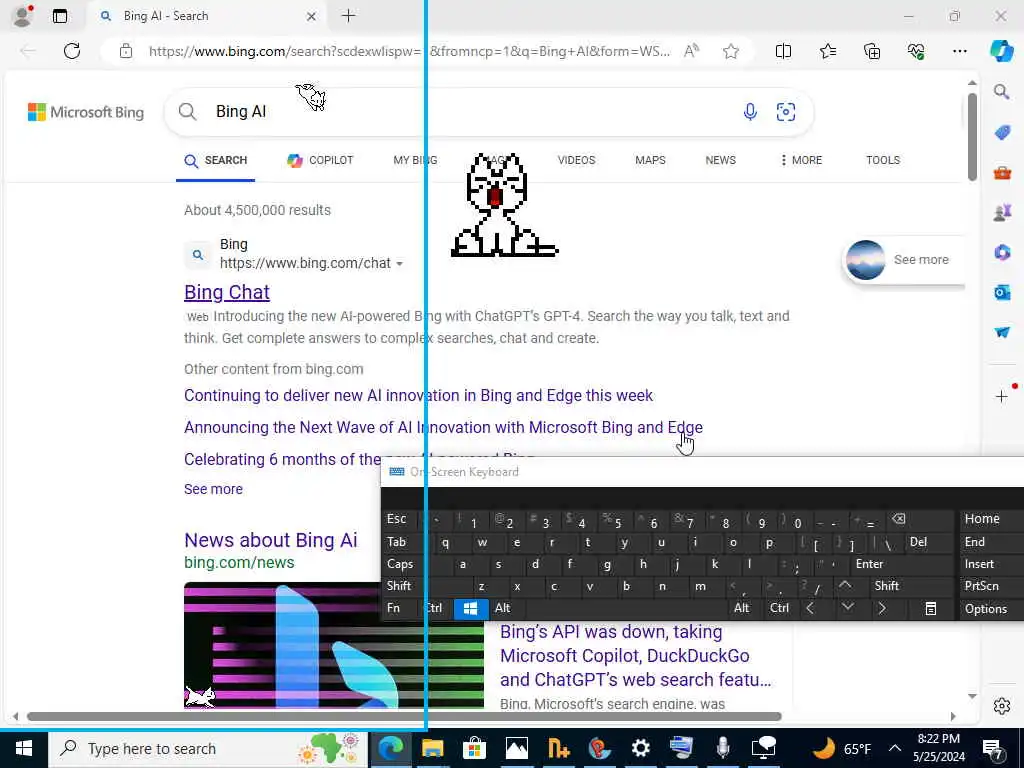Open the keyboard context menu key
Viewport: 1024px width, 768px height.
tap(931, 609)
